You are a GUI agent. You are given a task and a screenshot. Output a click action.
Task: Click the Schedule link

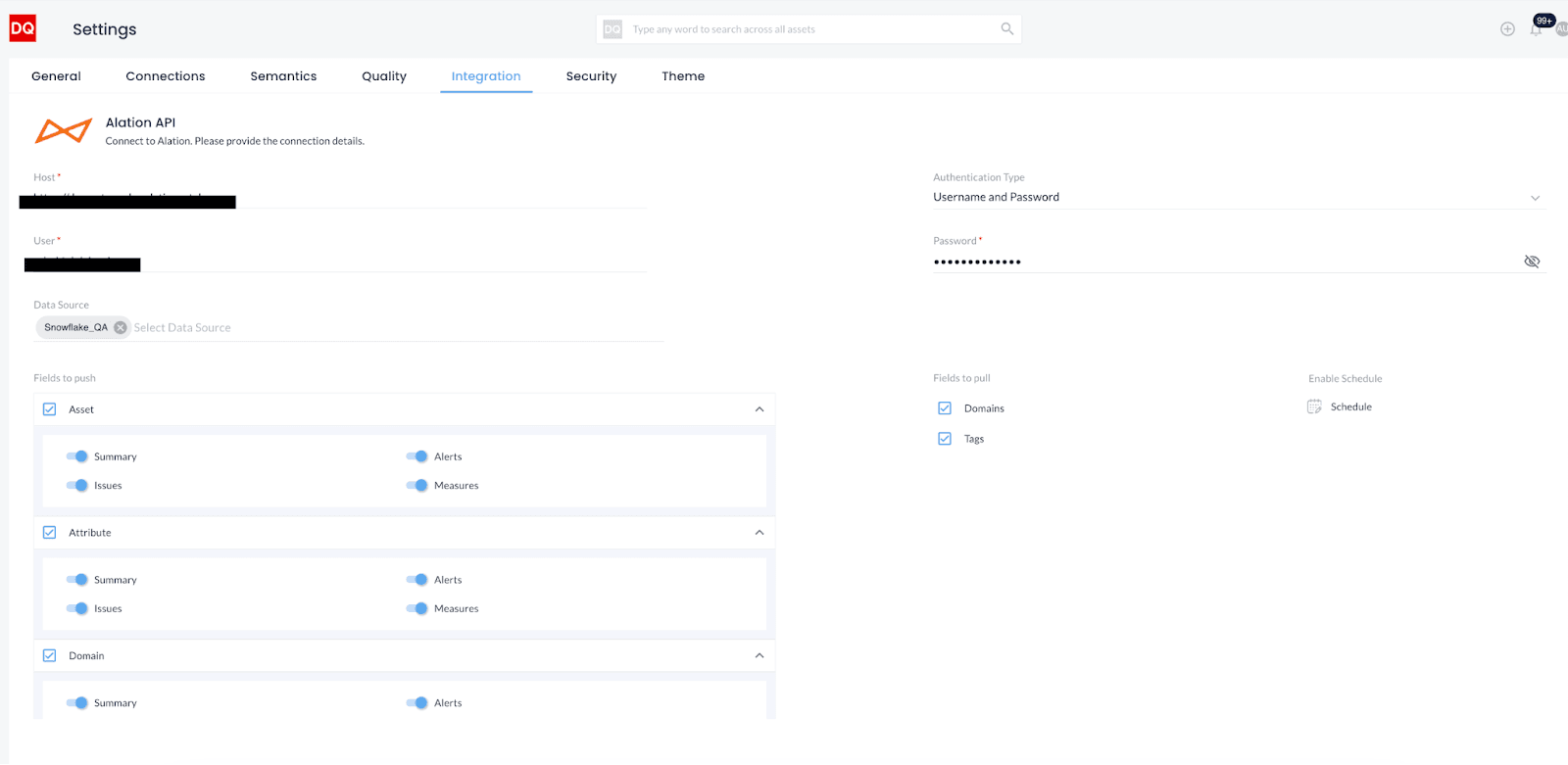pyautogui.click(x=1350, y=406)
